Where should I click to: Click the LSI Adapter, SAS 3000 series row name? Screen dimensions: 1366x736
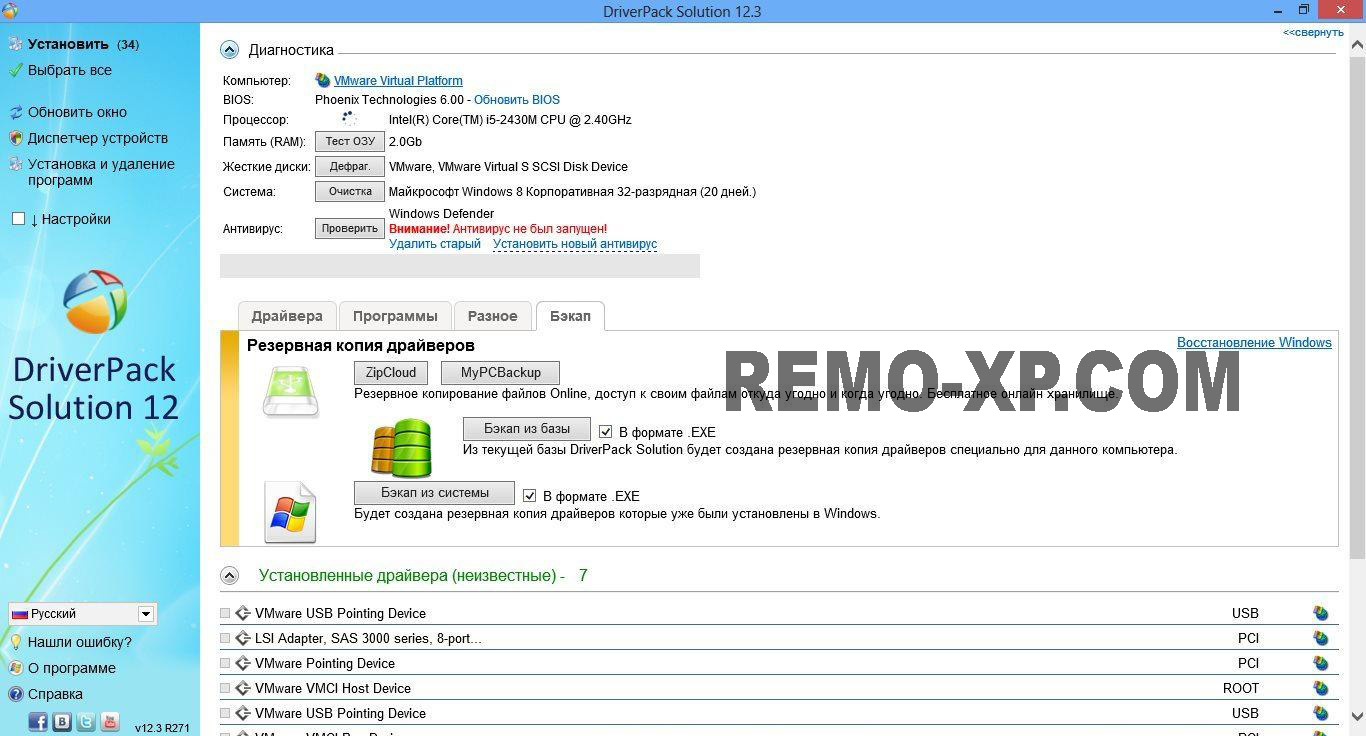368,638
